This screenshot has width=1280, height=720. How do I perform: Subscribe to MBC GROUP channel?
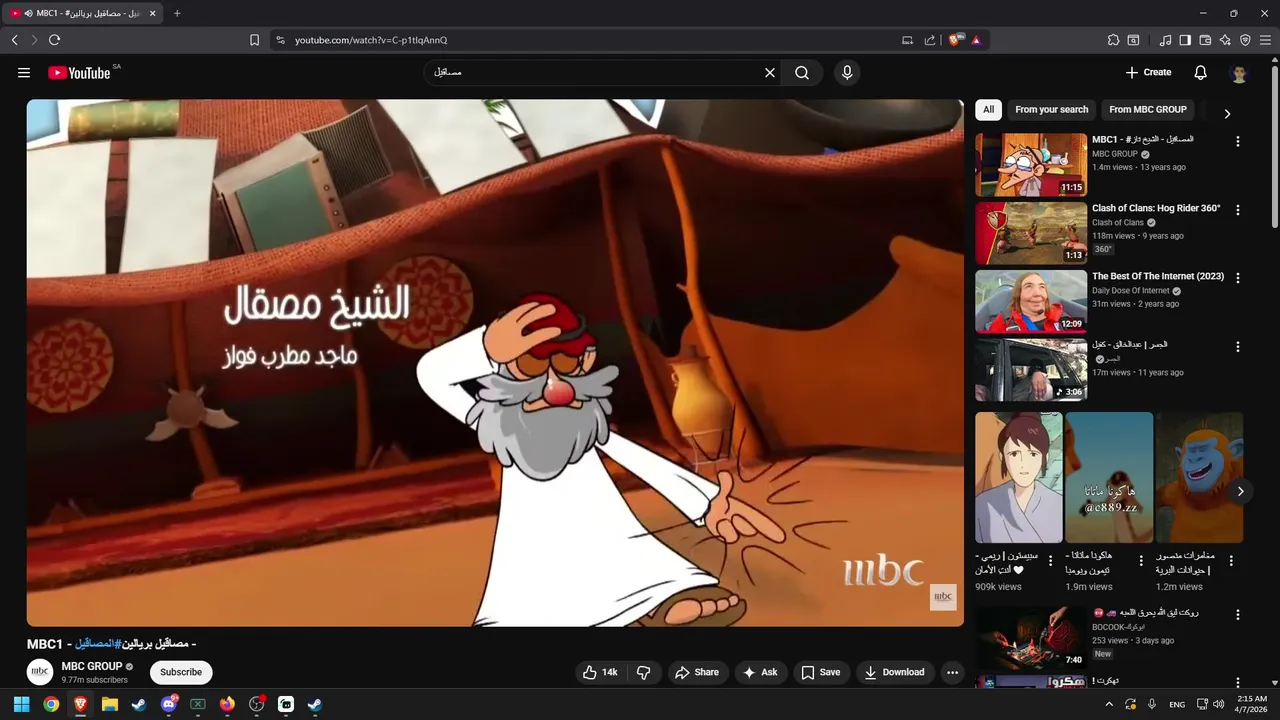click(x=181, y=672)
